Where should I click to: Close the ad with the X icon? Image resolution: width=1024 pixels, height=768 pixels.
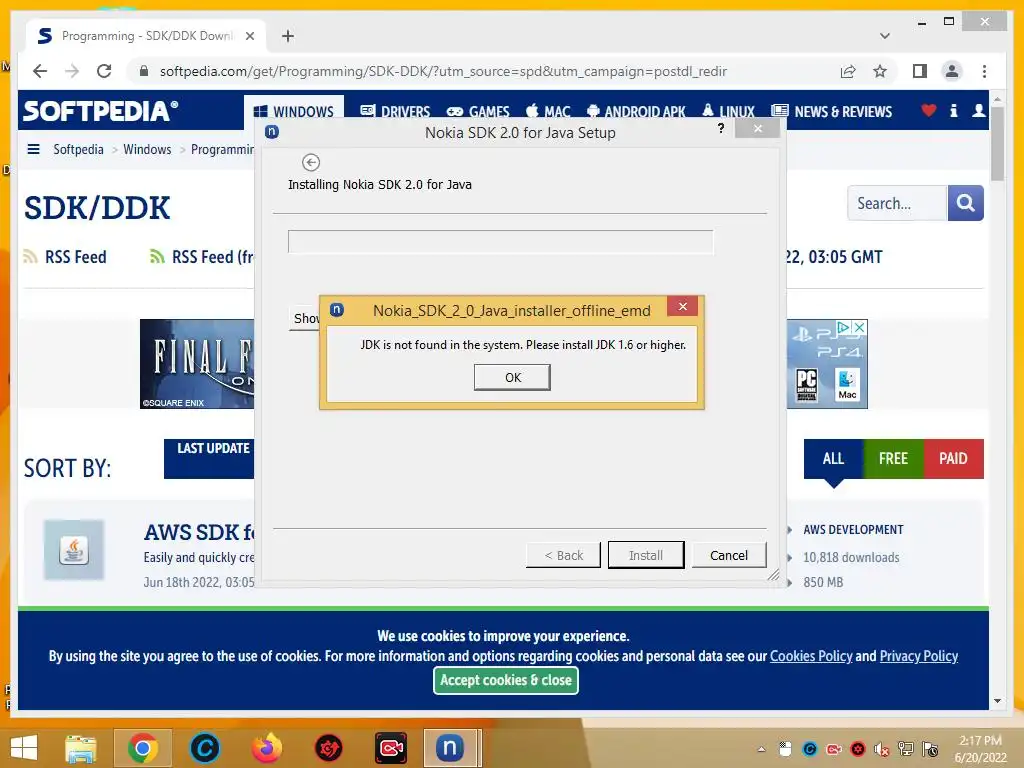860,327
